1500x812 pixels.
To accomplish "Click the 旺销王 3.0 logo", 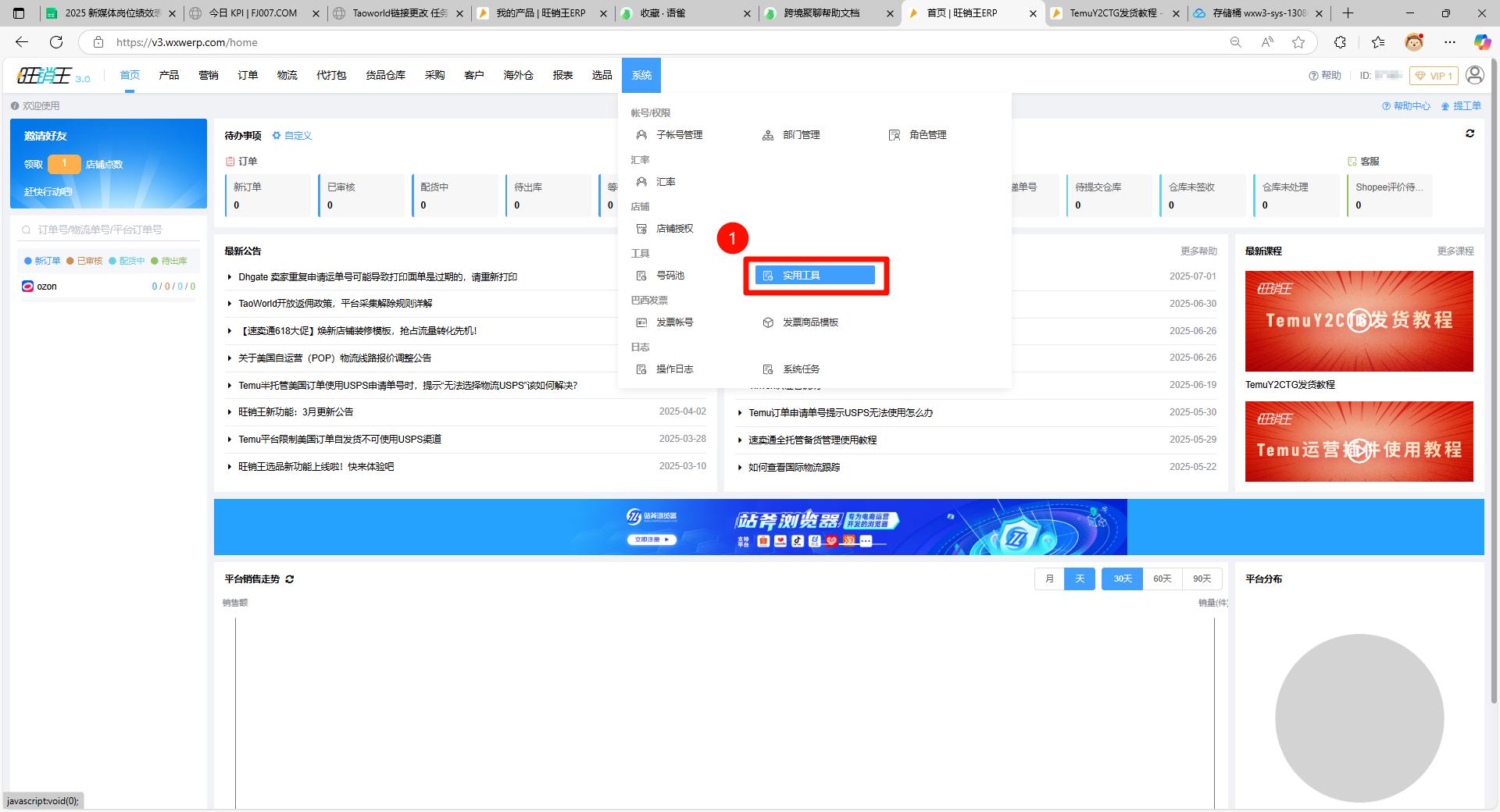I will pyautogui.click(x=53, y=76).
